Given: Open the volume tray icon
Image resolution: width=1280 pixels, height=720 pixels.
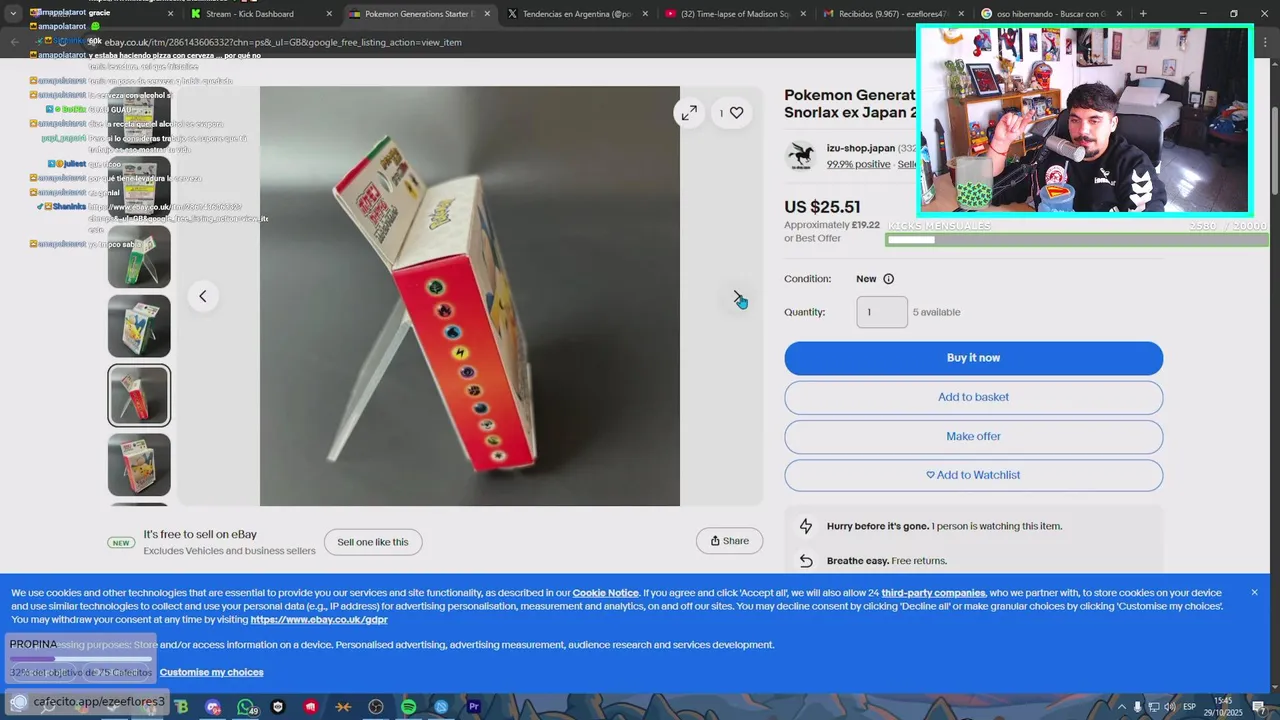Looking at the screenshot, I should click(x=1169, y=707).
